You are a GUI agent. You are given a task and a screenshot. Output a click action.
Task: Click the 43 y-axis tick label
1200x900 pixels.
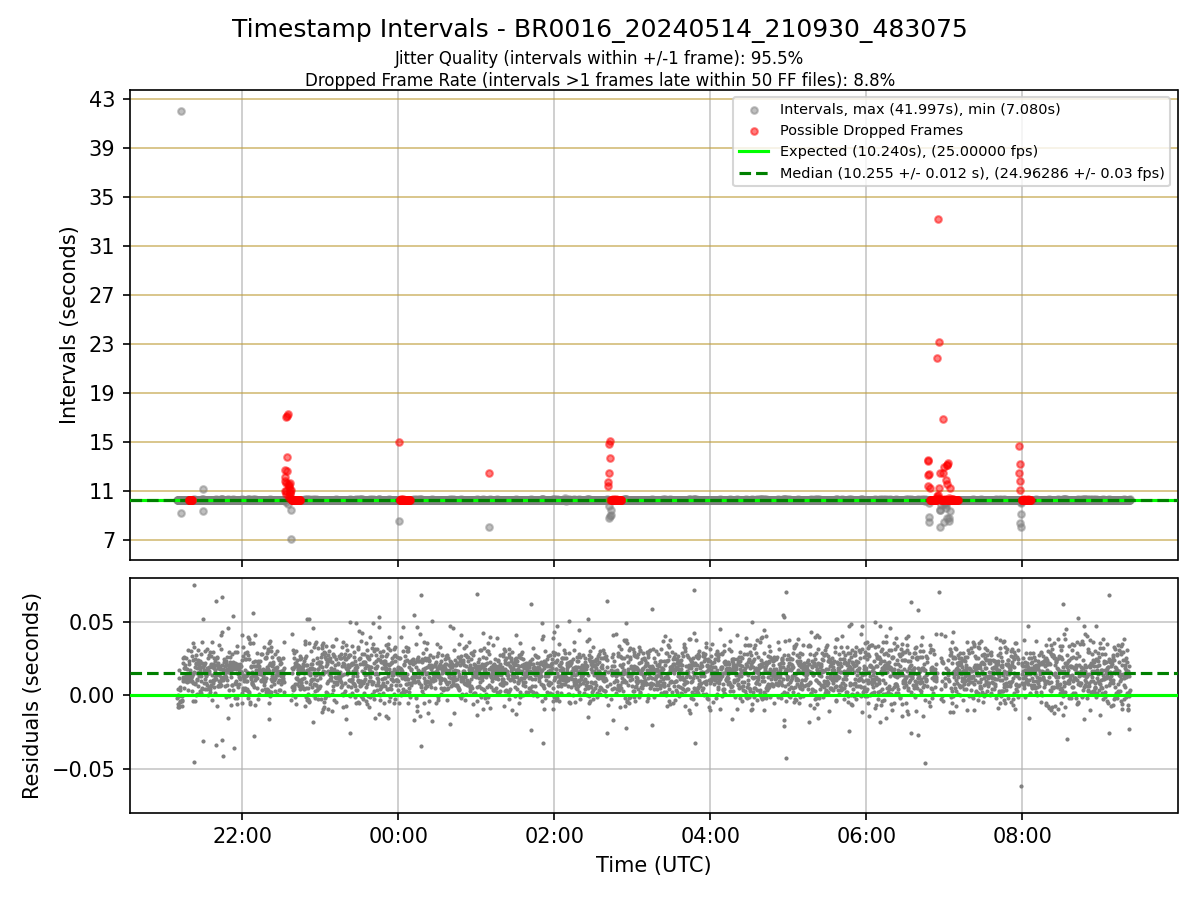click(x=104, y=99)
